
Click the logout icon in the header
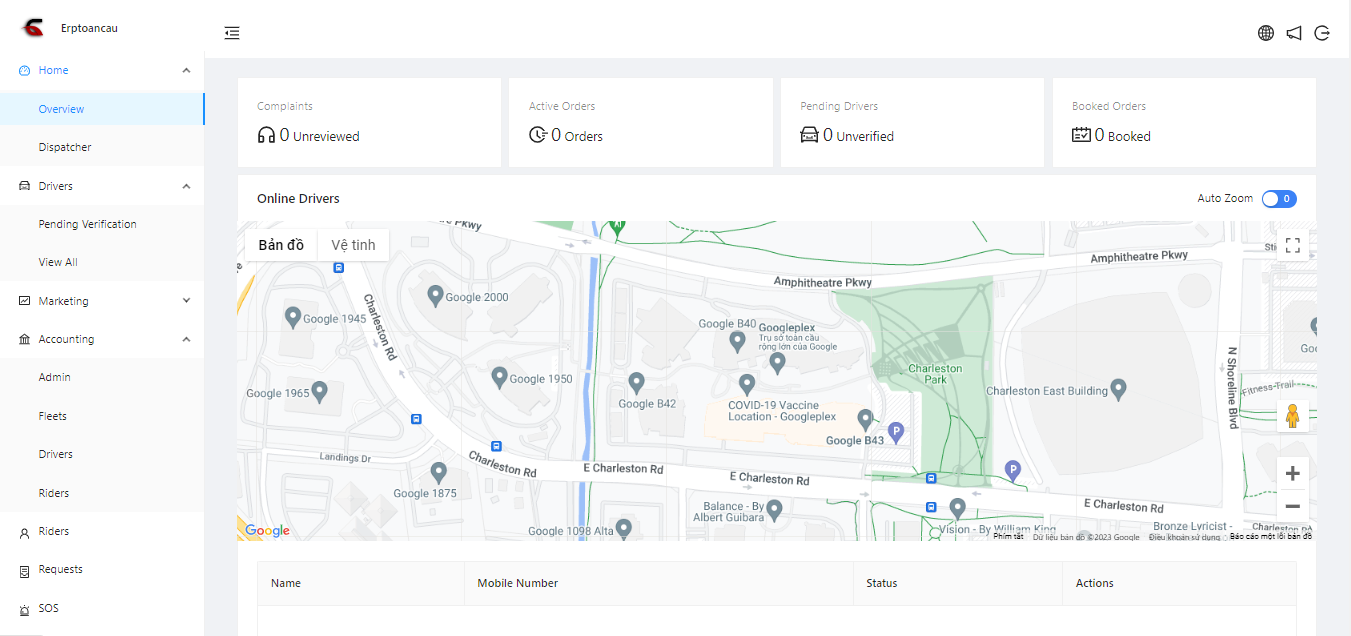click(1322, 33)
